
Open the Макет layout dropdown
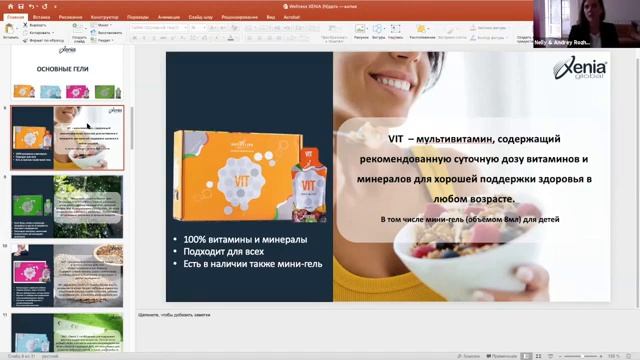pos(101,25)
